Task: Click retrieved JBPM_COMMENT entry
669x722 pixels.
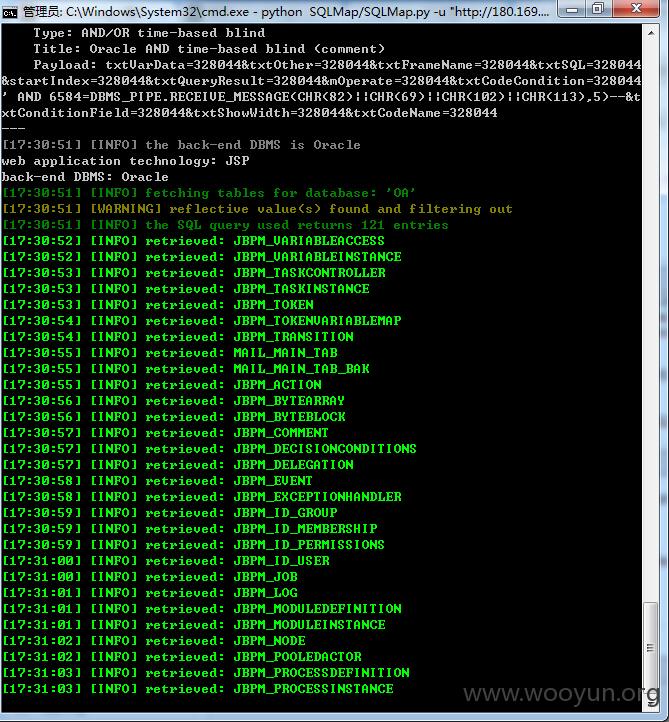Action: [166, 433]
